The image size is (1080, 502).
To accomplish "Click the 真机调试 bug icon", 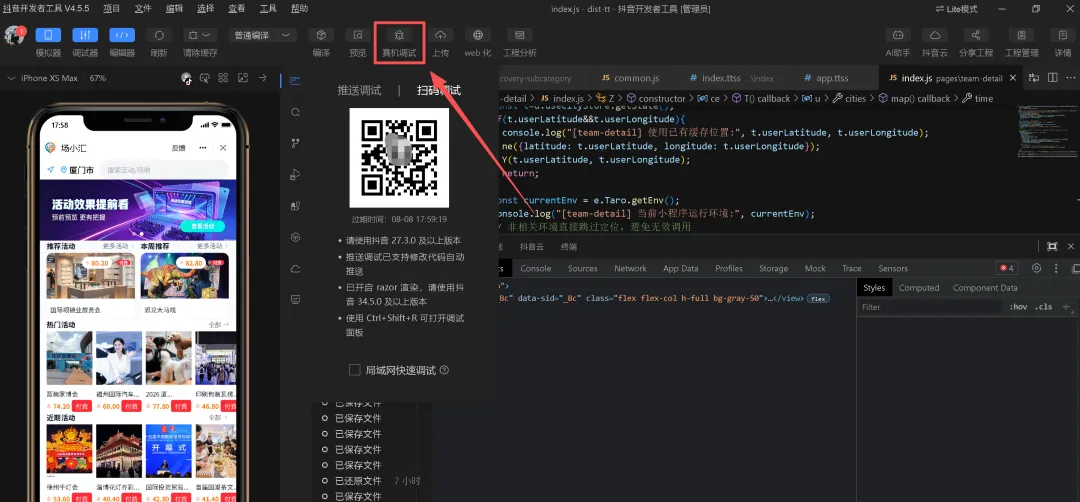I will tap(399, 35).
